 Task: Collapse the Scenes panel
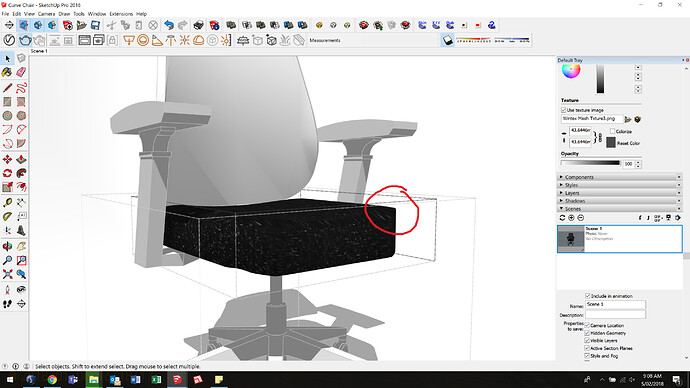[620, 209]
